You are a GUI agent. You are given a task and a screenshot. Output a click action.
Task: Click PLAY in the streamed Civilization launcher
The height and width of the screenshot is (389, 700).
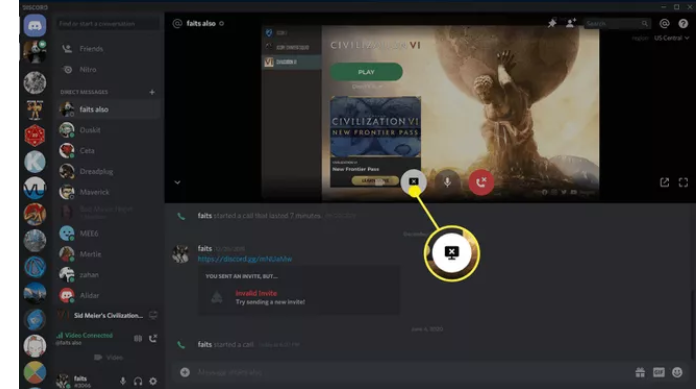(x=366, y=72)
